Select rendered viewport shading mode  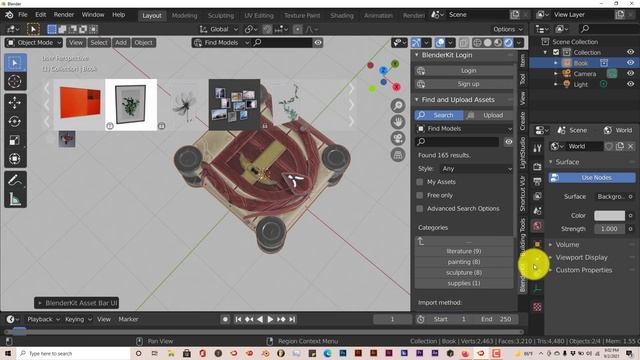[x=509, y=42]
